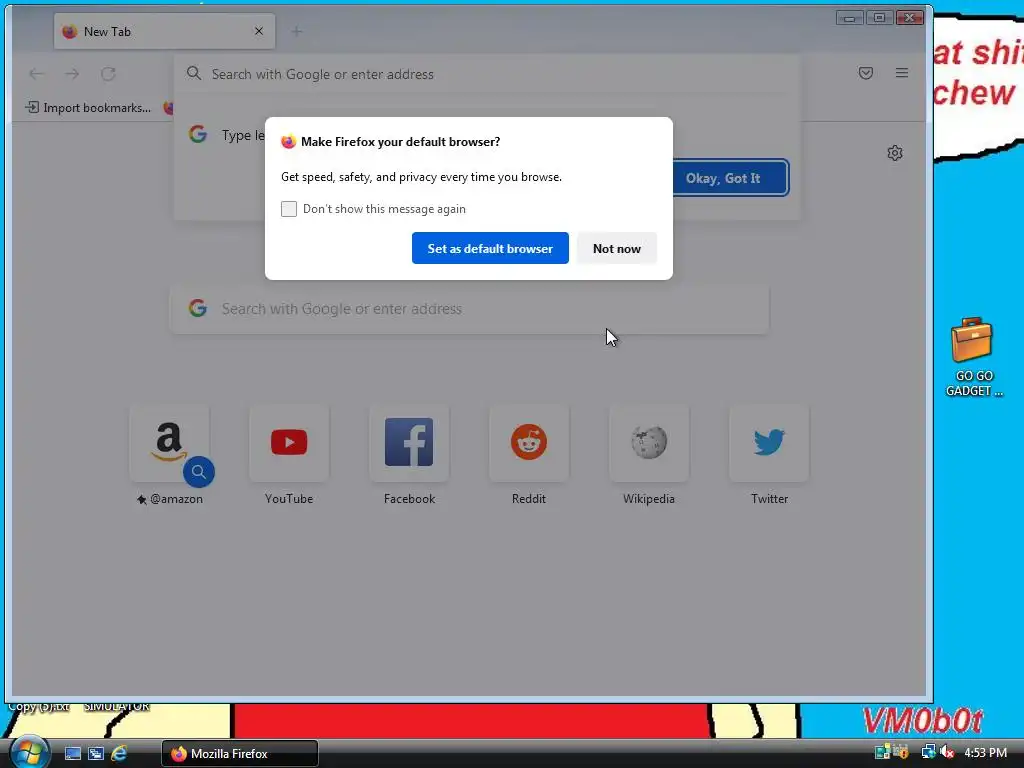This screenshot has width=1024, height=768.
Task: Go forward with the forward arrow
Action: point(72,74)
